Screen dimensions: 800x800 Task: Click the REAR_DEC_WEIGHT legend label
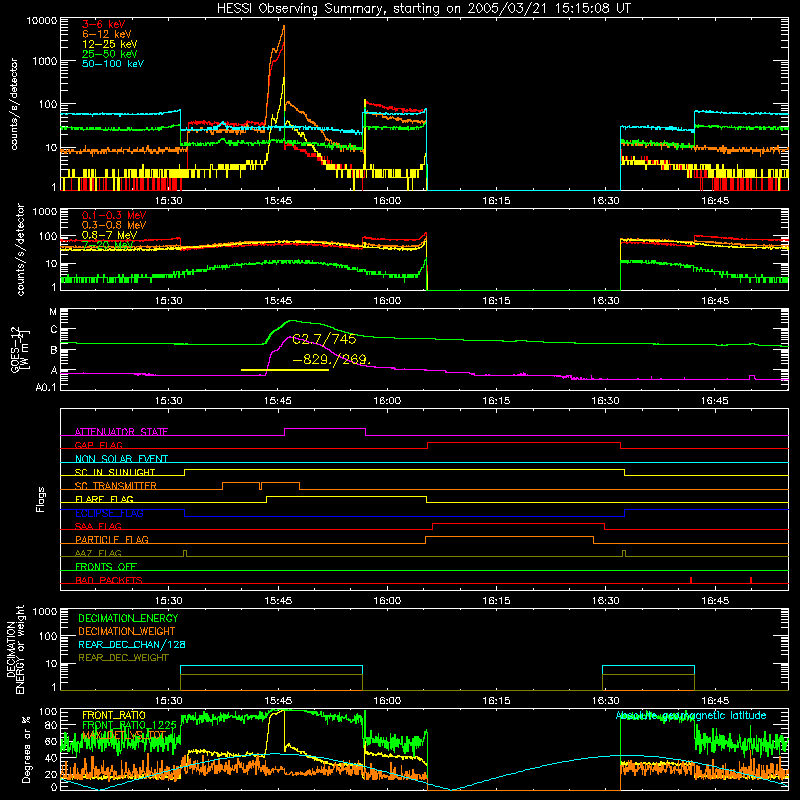pyautogui.click(x=123, y=658)
